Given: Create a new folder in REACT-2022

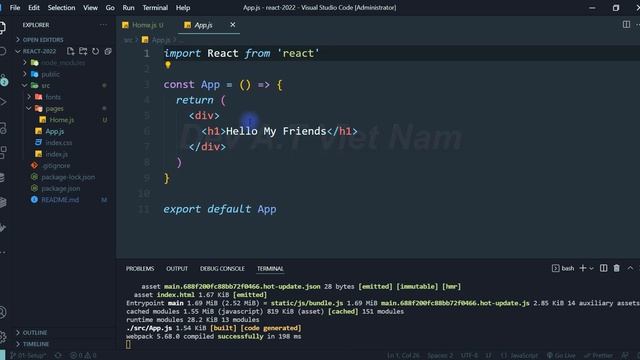Looking at the screenshot, I should click(83, 51).
